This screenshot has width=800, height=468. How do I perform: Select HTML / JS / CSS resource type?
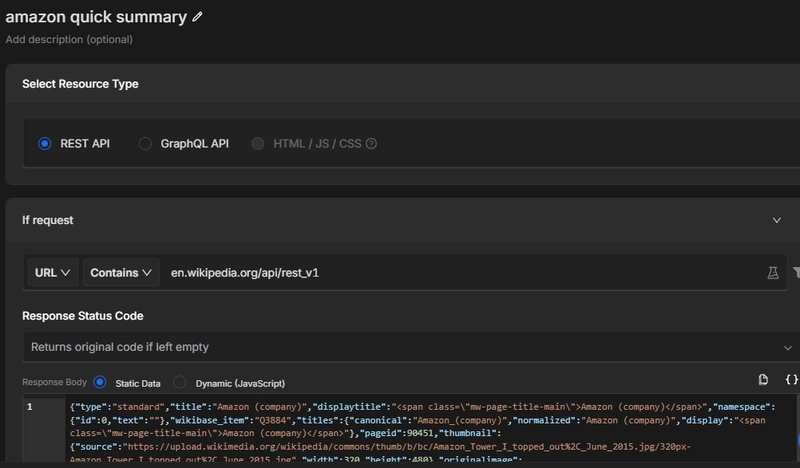258,144
